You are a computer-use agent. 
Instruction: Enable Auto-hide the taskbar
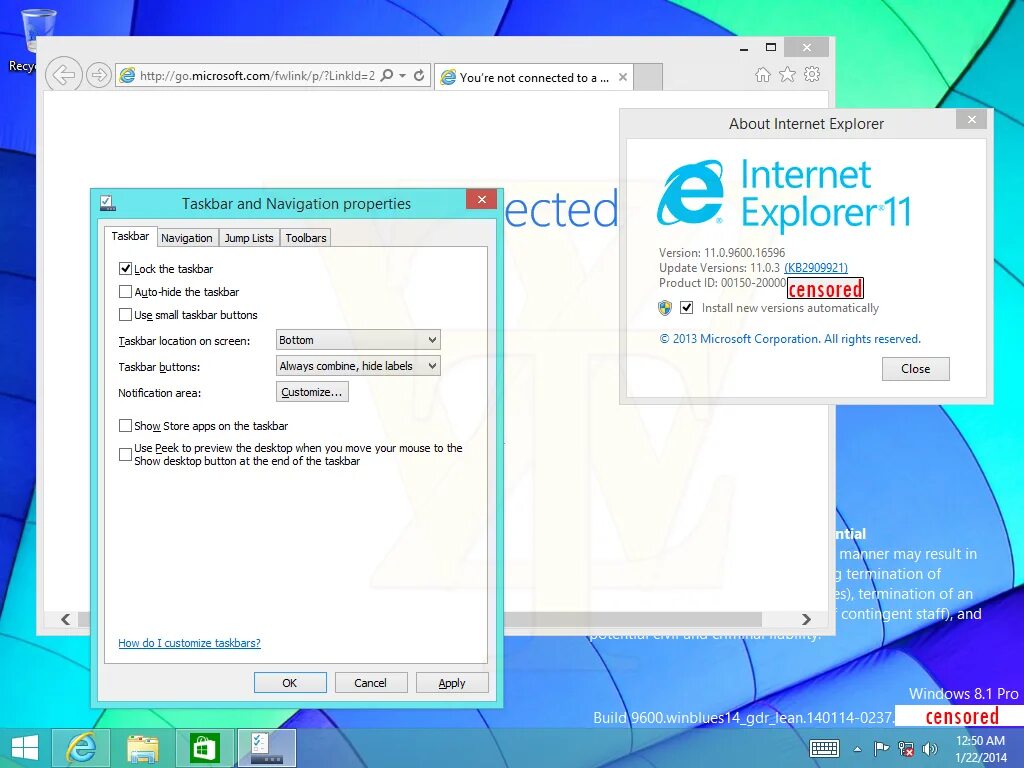(x=126, y=291)
